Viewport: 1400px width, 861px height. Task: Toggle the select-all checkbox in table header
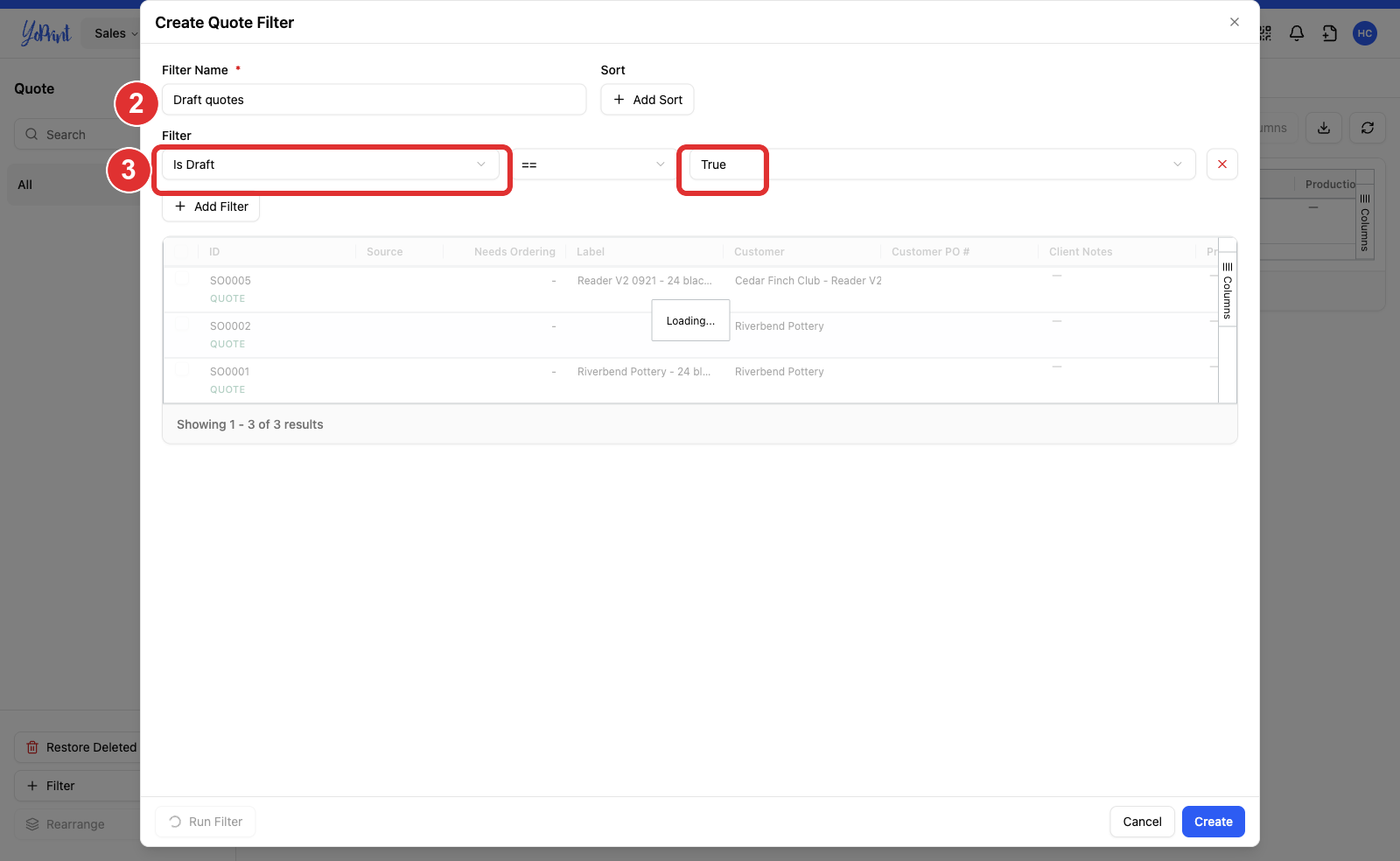point(182,251)
